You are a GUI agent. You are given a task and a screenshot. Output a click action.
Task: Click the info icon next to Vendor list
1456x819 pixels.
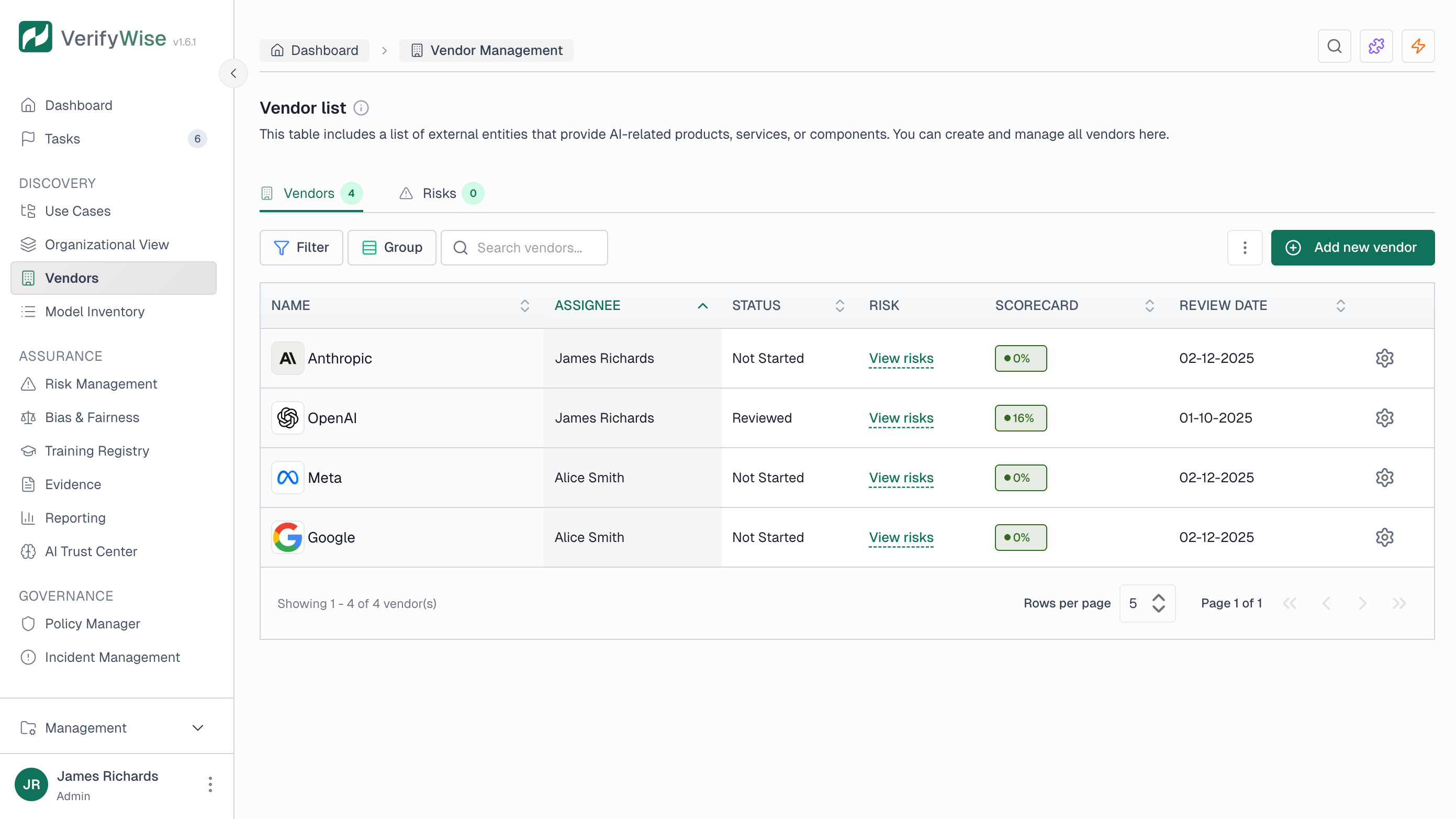tap(361, 107)
